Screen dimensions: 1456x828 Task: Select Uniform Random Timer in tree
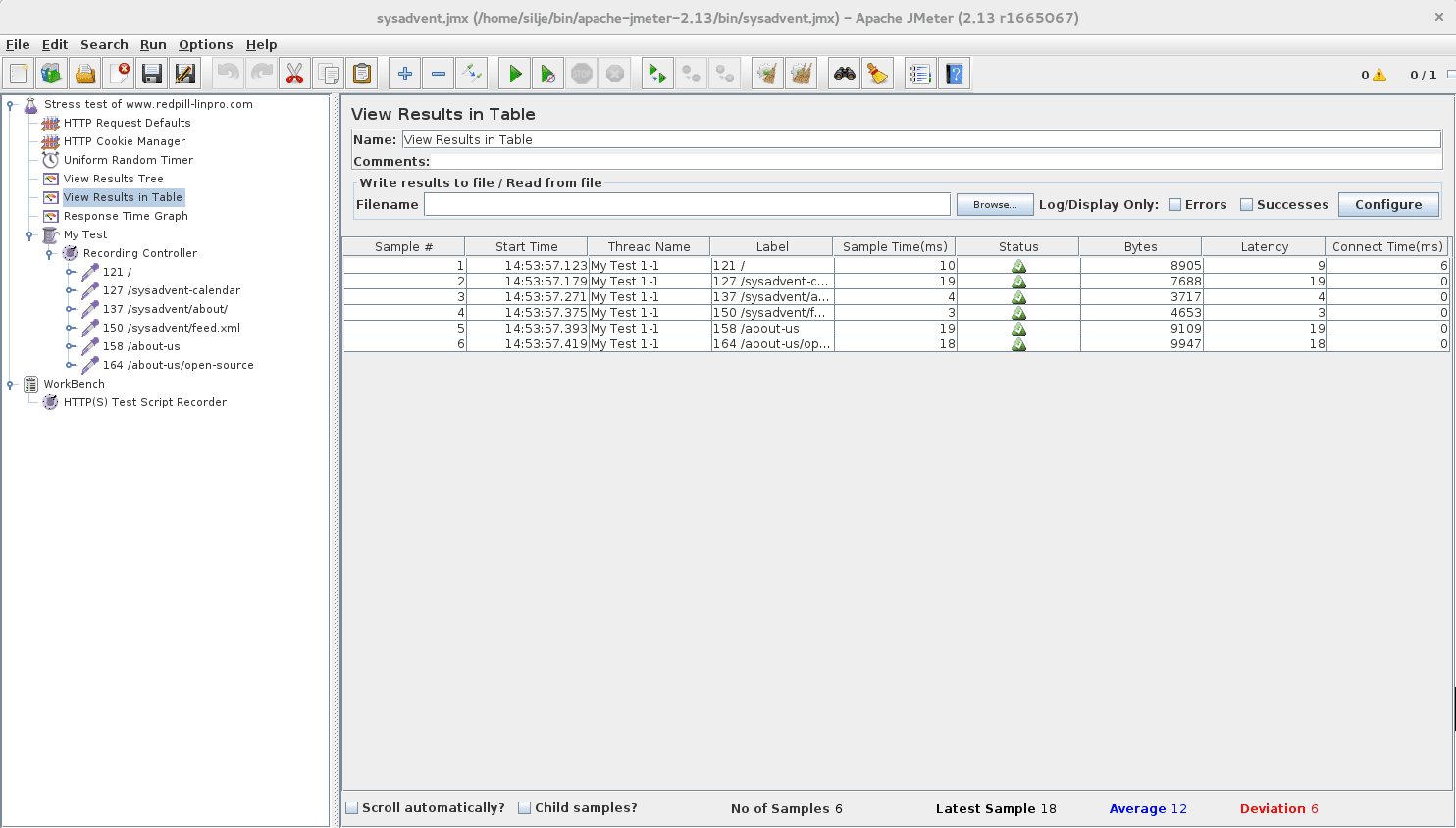(x=129, y=161)
